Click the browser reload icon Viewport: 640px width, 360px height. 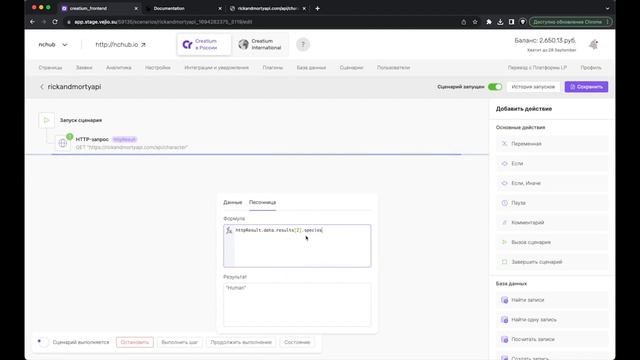55,22
